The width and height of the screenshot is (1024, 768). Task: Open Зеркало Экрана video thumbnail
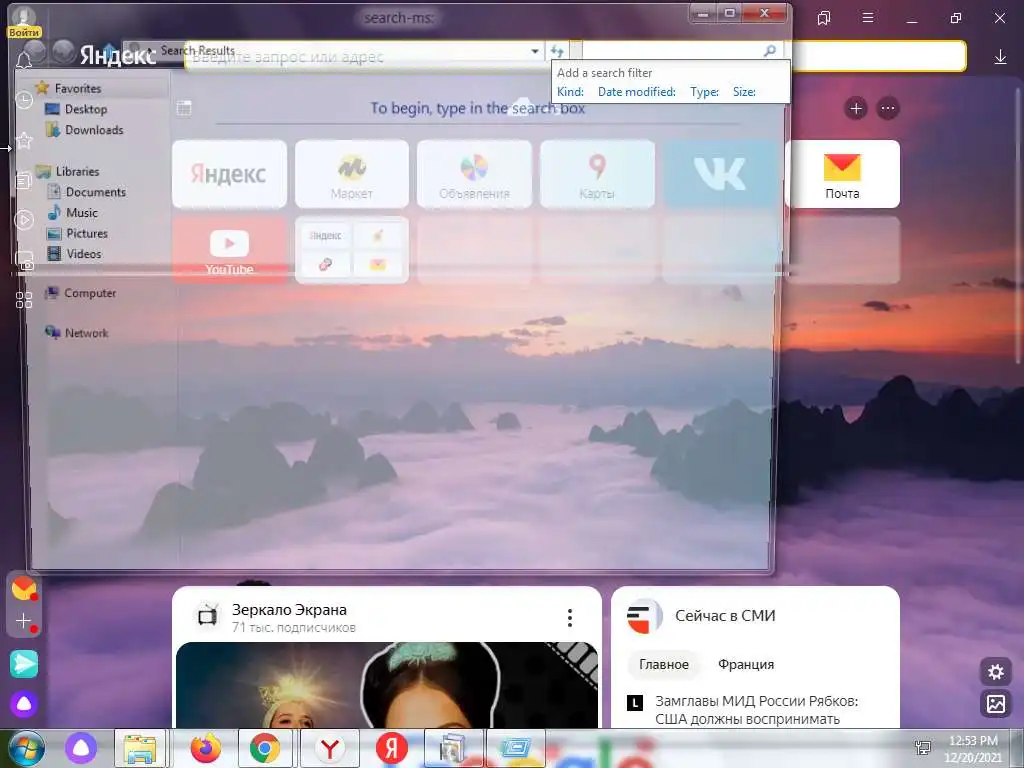pyautogui.click(x=387, y=684)
